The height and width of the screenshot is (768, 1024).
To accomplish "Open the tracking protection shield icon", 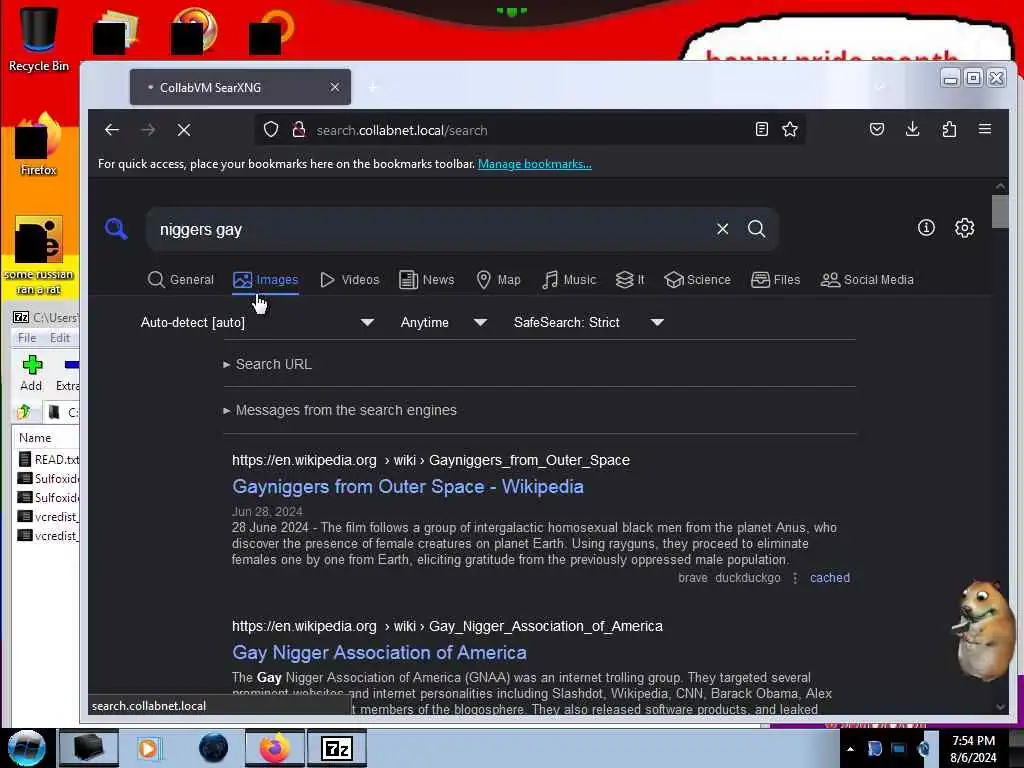I will click(271, 130).
